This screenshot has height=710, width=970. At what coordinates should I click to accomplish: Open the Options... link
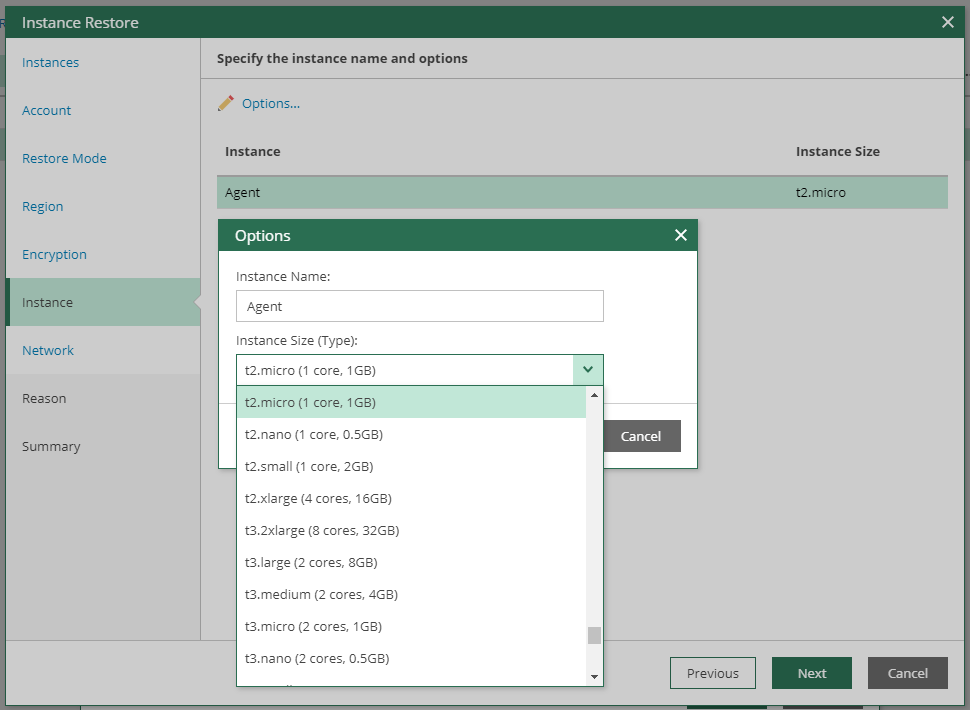271,103
